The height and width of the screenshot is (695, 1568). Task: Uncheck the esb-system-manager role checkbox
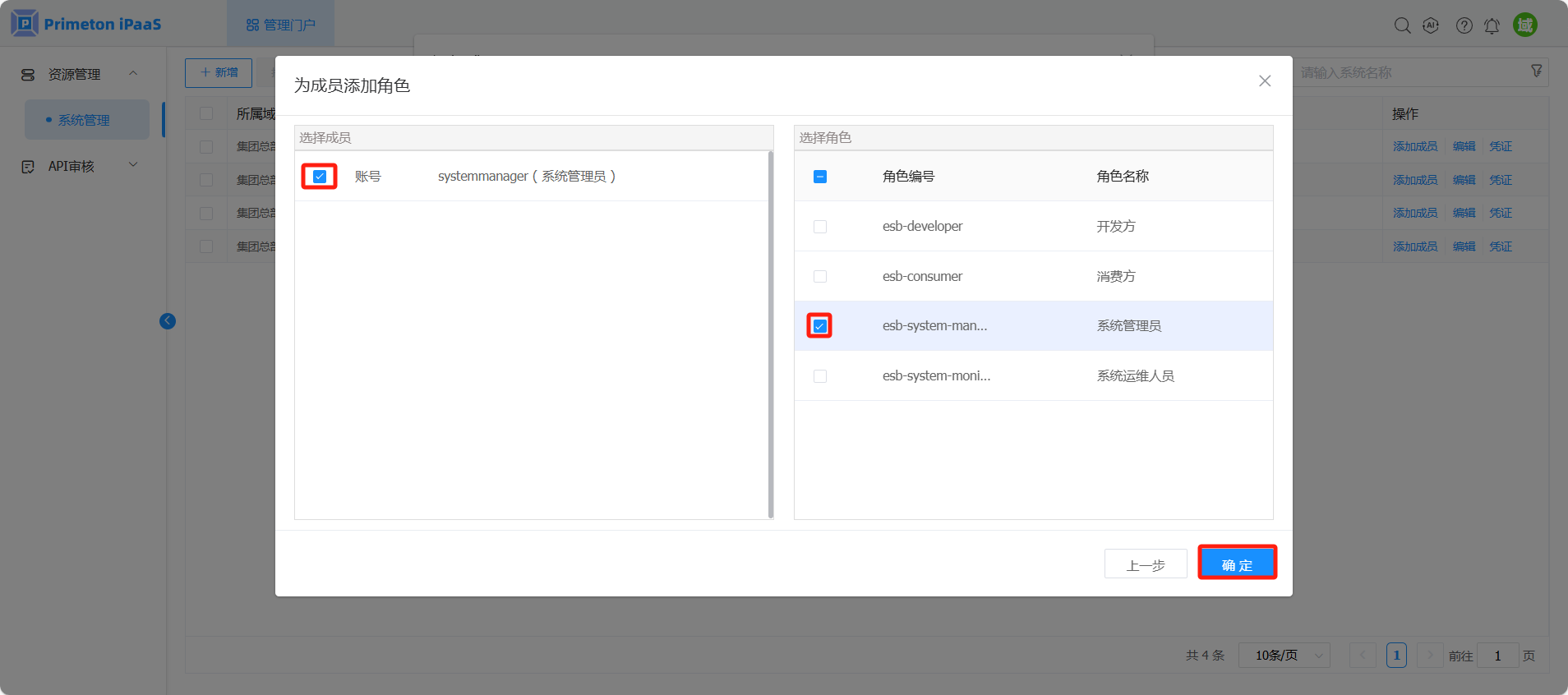(x=820, y=326)
